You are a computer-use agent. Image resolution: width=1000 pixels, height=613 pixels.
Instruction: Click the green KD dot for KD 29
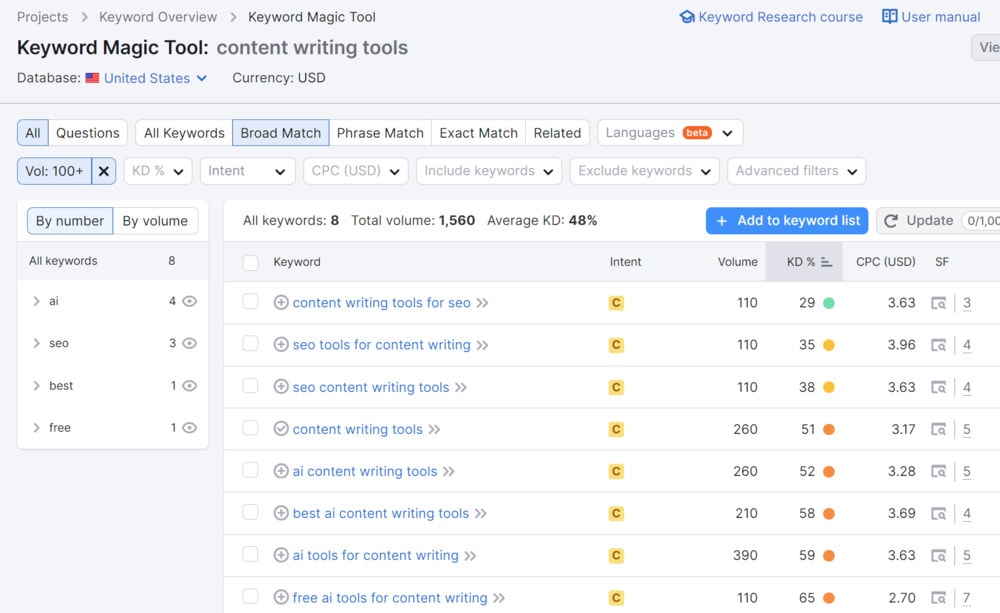(x=828, y=303)
